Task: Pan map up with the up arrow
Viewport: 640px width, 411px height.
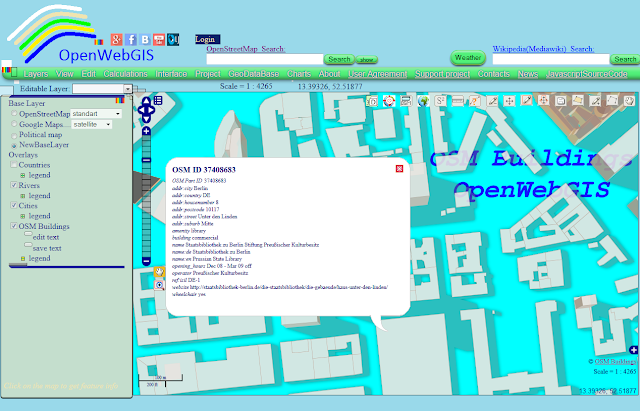Action: click(x=146, y=101)
